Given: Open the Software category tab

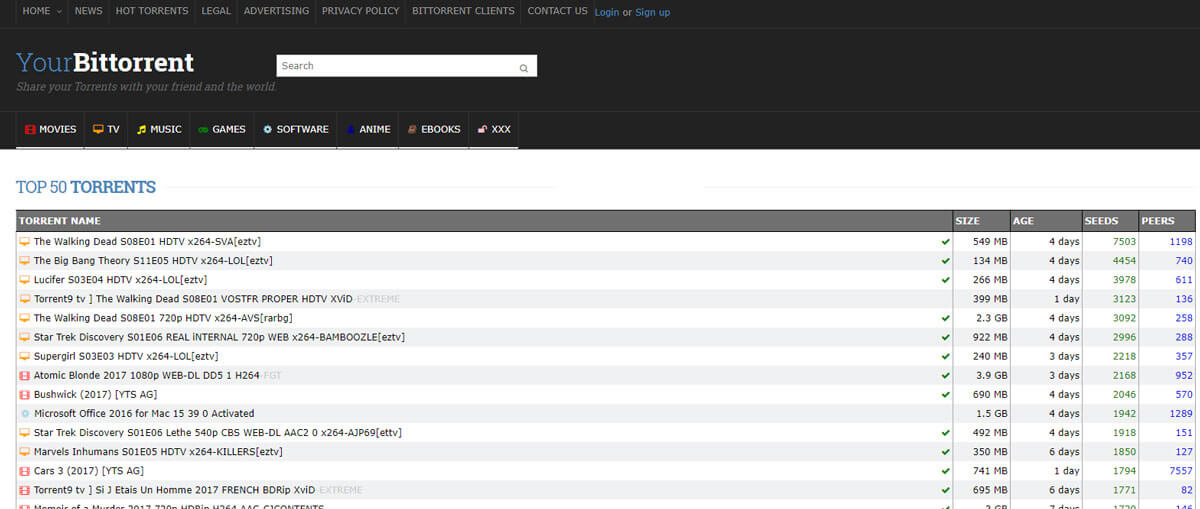Looking at the screenshot, I should point(295,129).
